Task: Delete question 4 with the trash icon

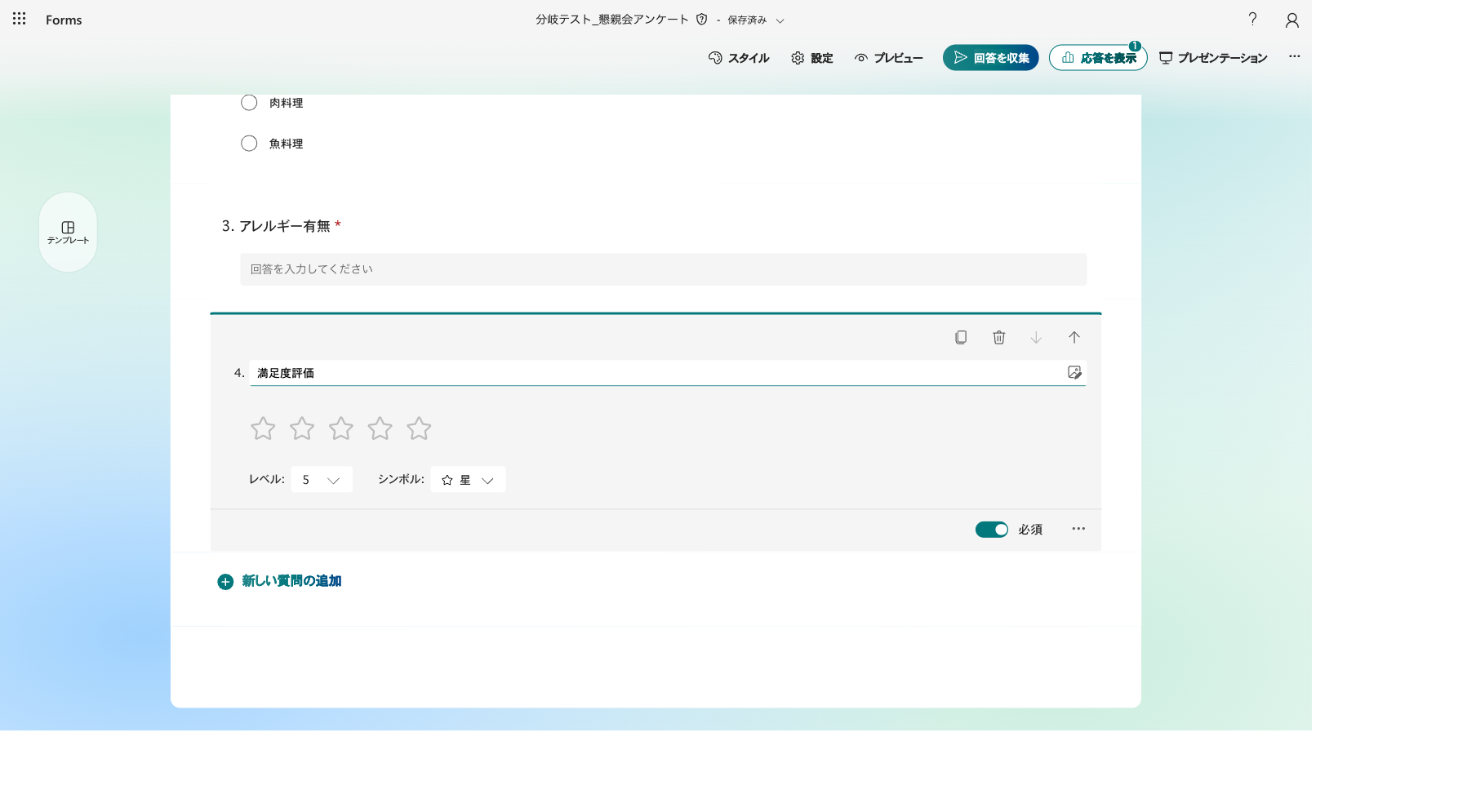Action: pyautogui.click(x=998, y=338)
